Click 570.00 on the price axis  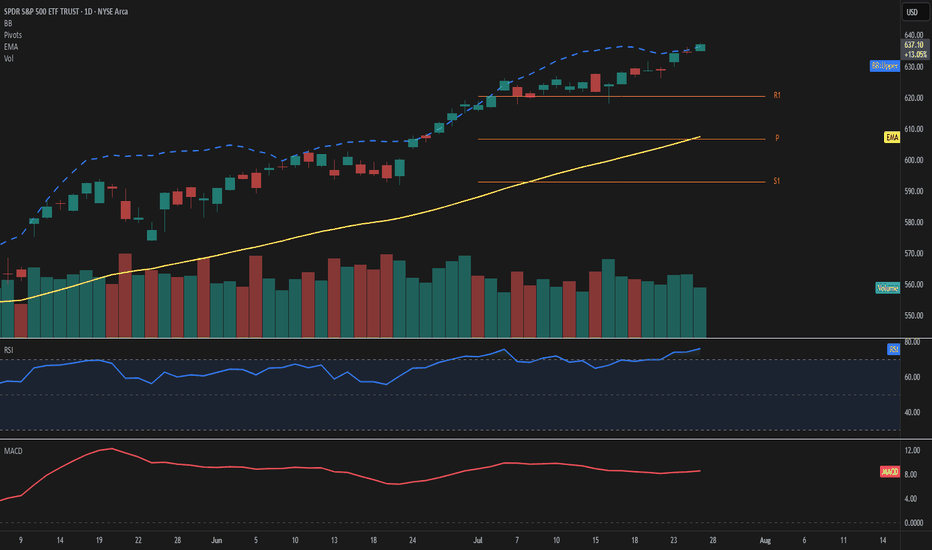click(x=914, y=253)
